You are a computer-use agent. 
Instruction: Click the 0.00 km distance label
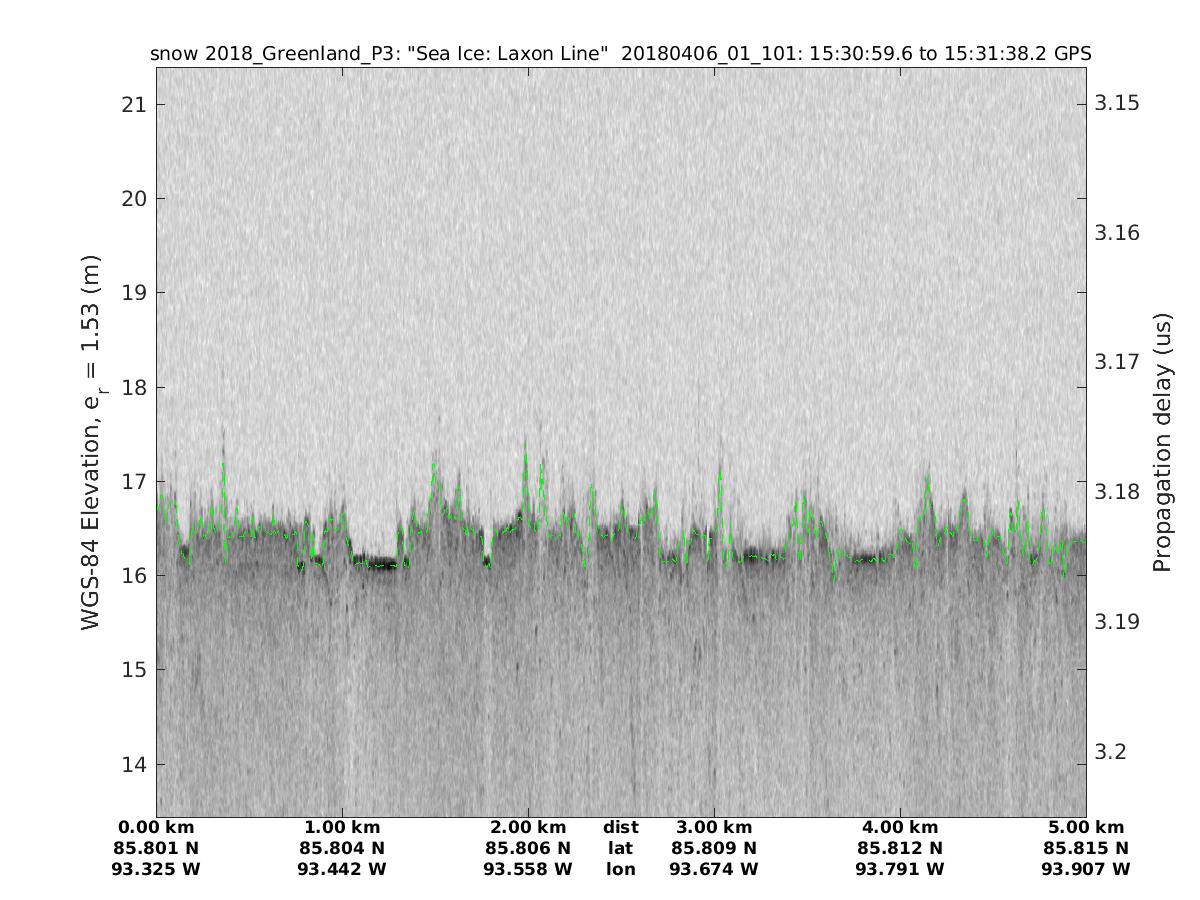[157, 828]
